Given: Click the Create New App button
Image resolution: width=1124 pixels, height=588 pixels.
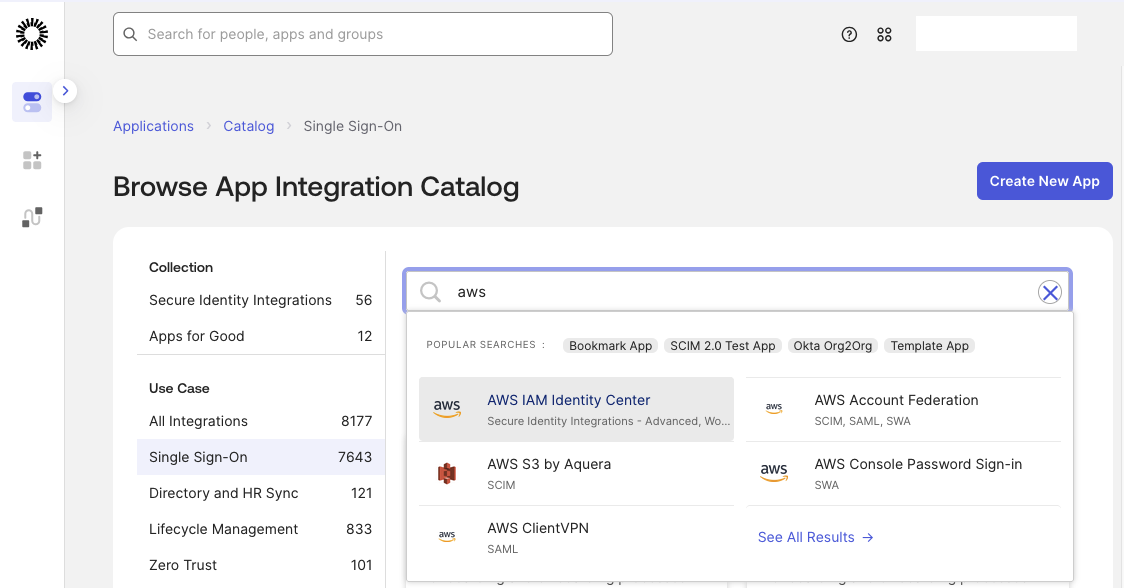Looking at the screenshot, I should click(1044, 181).
